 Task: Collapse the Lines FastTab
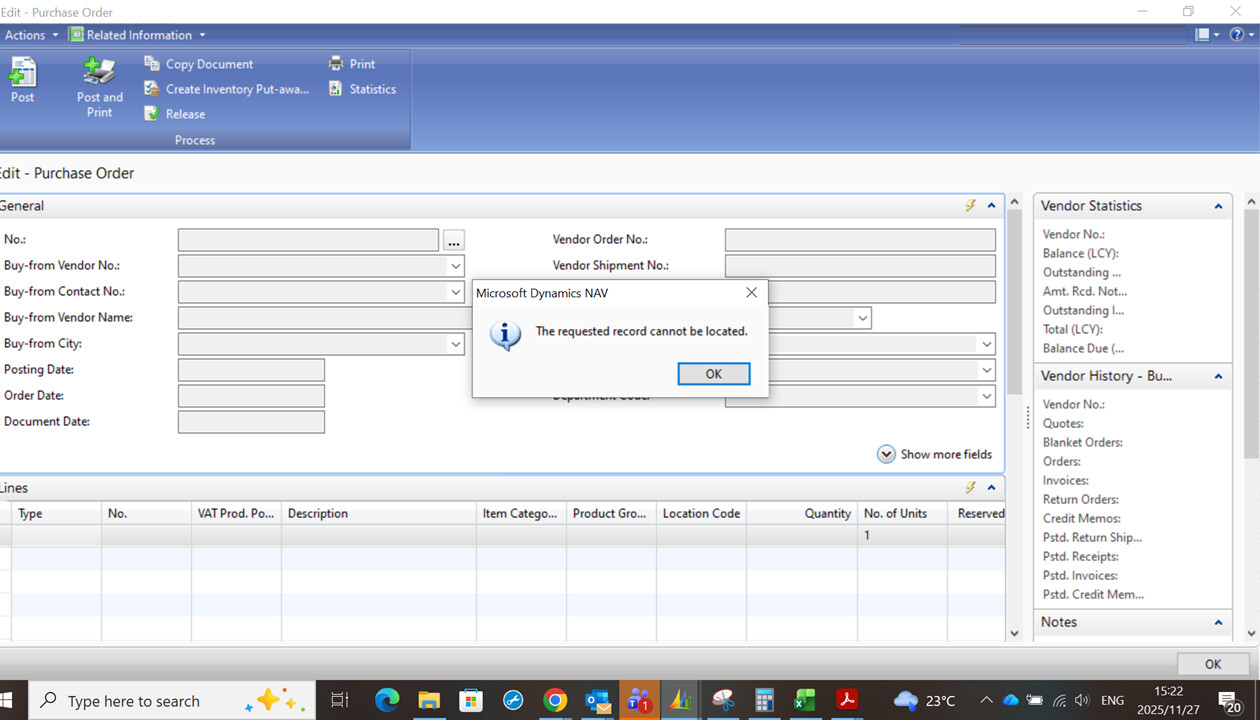[x=991, y=488]
